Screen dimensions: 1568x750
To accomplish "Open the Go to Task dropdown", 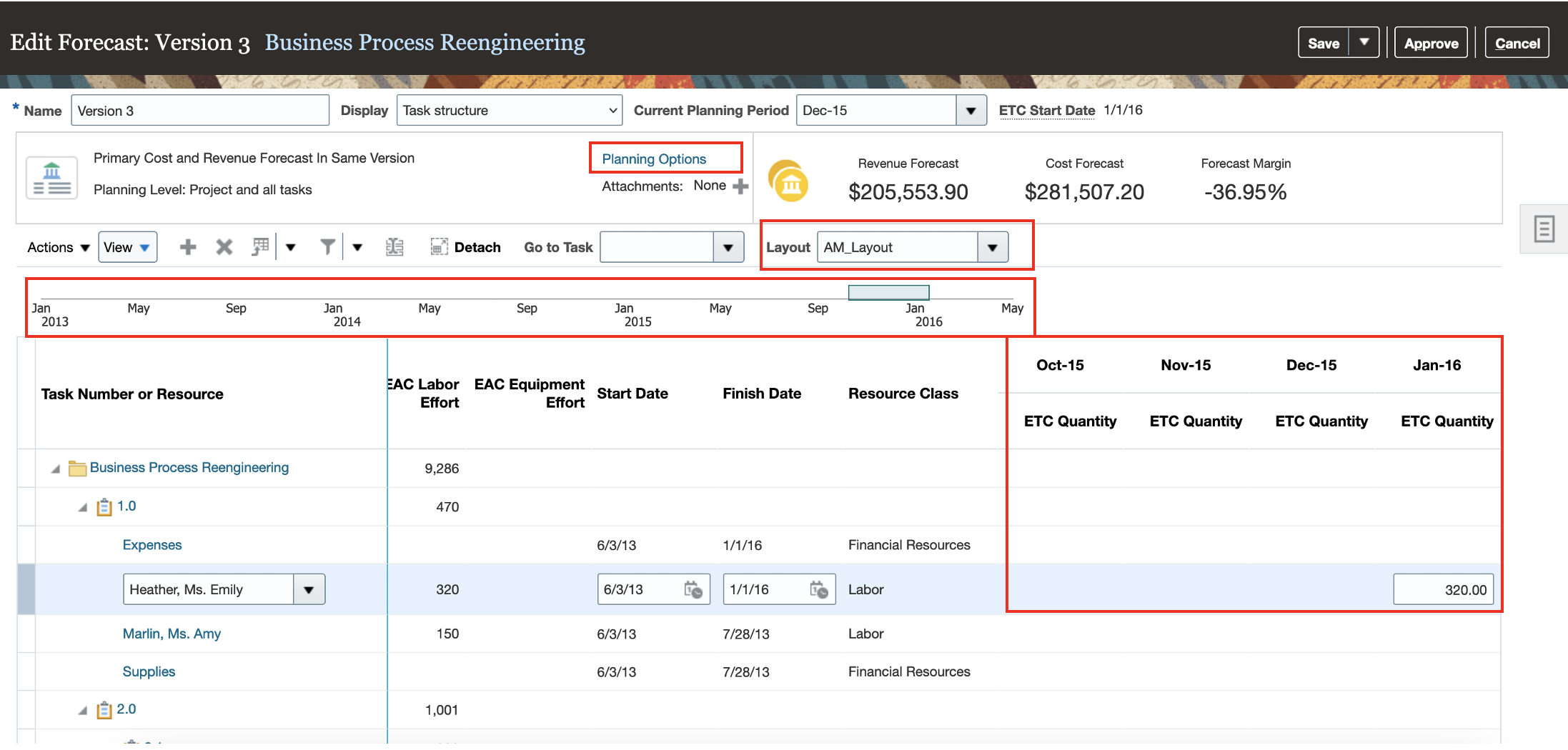I will 728,248.
